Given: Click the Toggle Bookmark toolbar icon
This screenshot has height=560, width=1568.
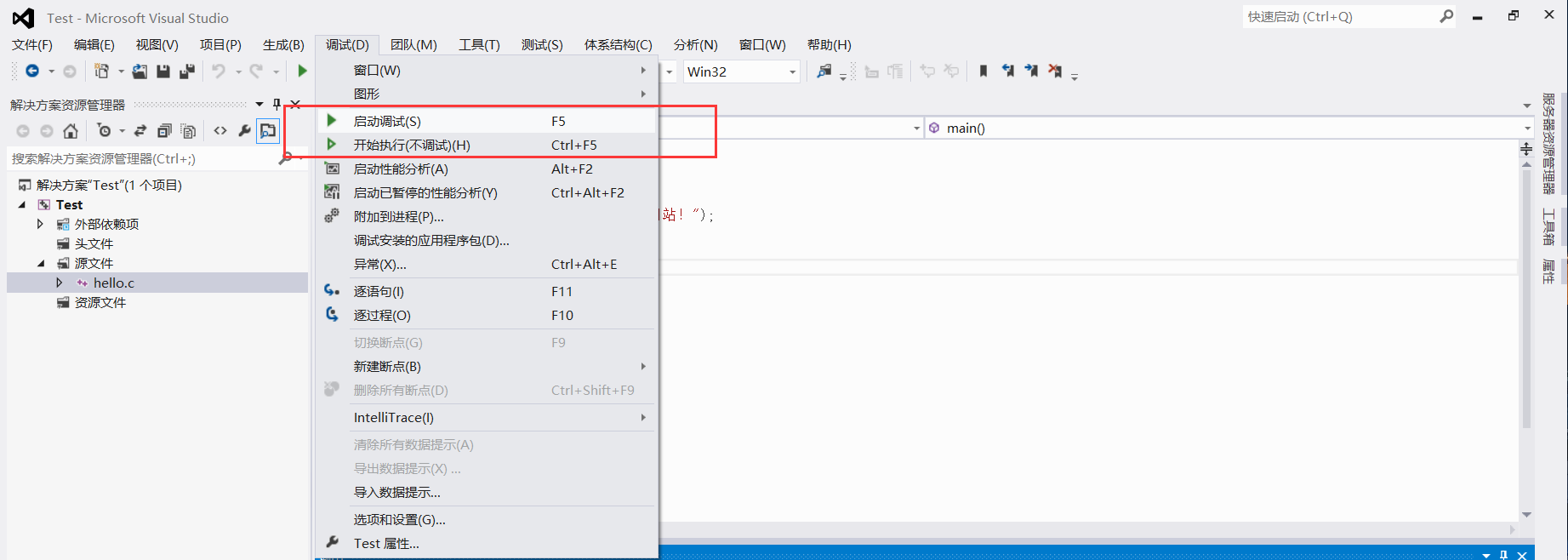Looking at the screenshot, I should (984, 71).
